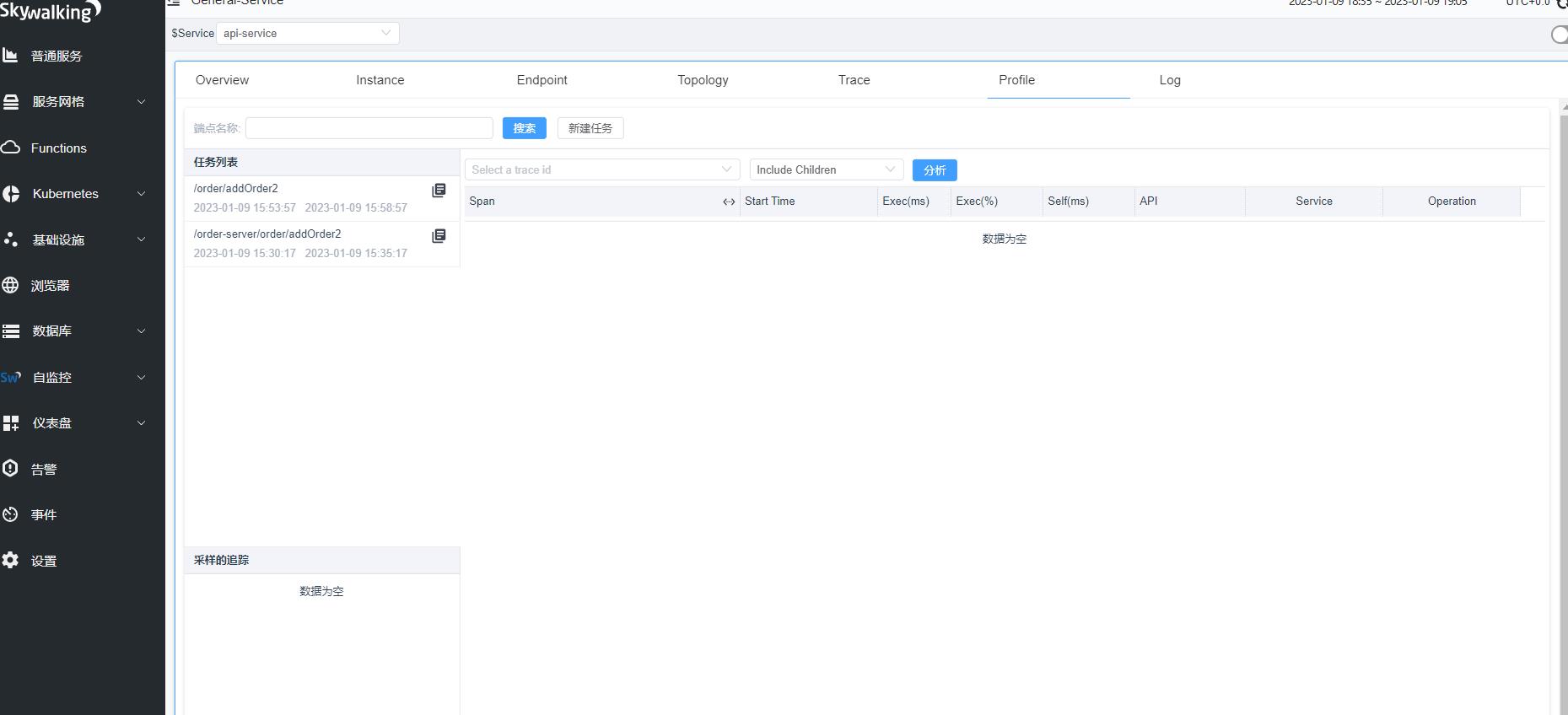The height and width of the screenshot is (715, 1568).
Task: Click the 设置 gear icon
Action: coord(10,561)
